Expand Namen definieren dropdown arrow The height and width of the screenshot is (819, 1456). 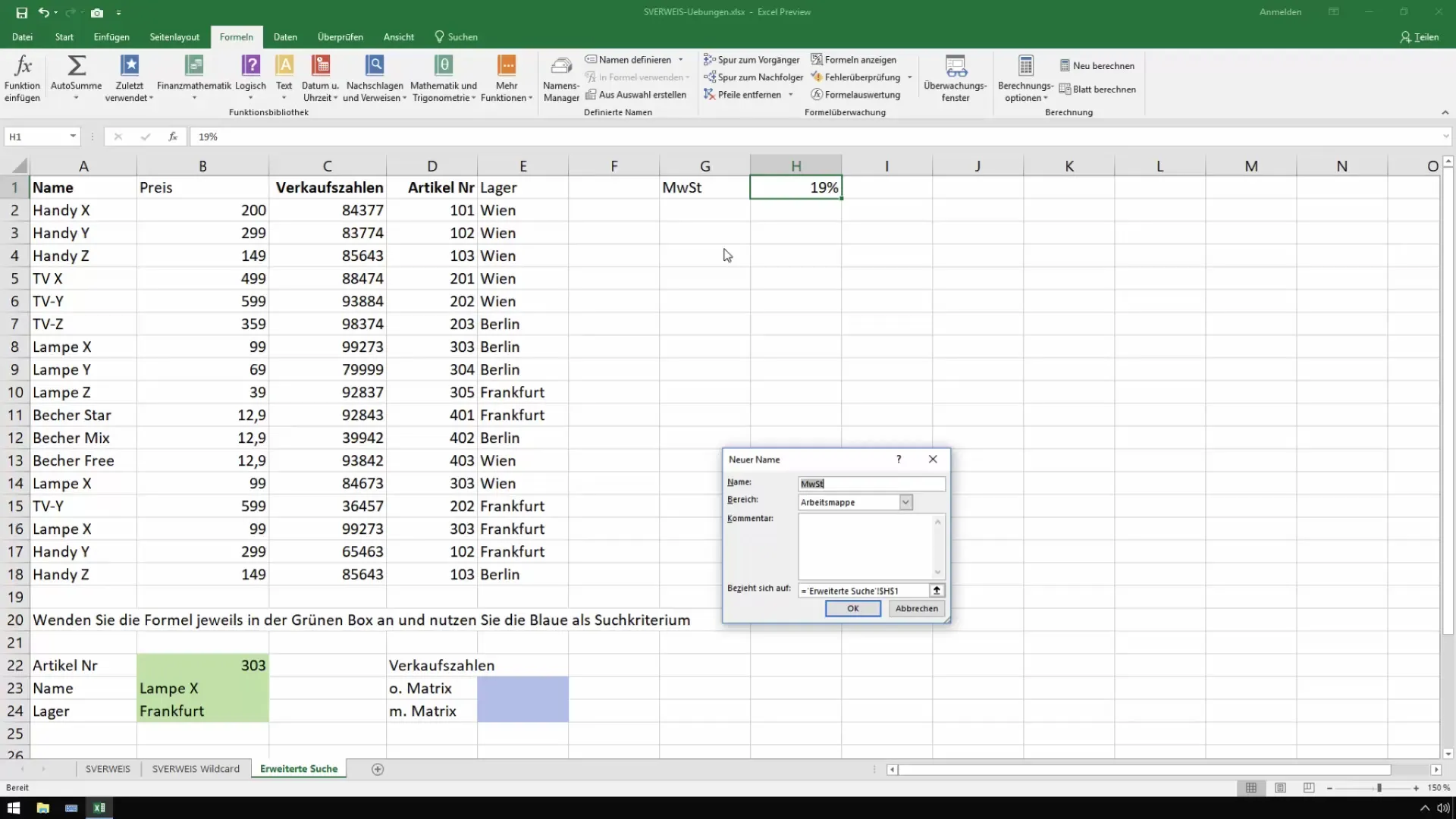681,60
